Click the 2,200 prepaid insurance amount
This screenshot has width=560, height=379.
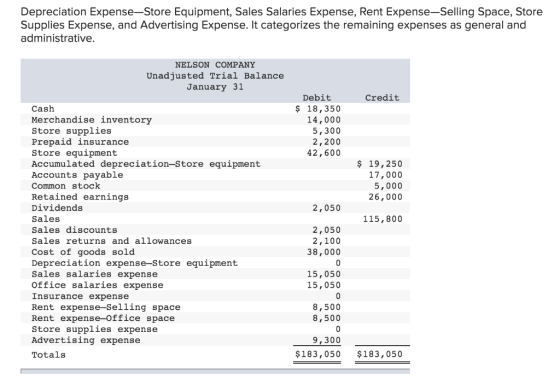(326, 142)
